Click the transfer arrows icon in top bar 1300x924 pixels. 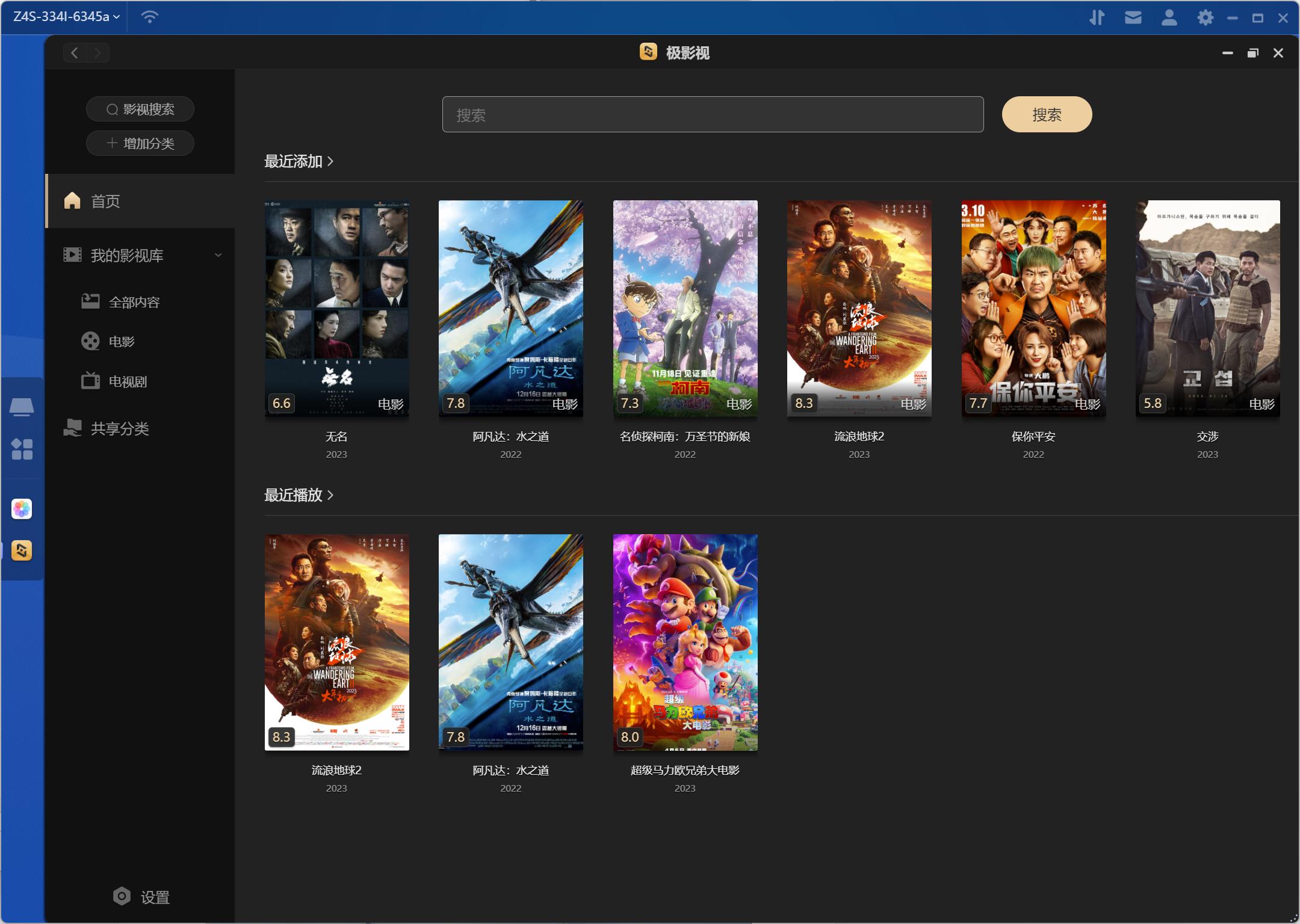click(1097, 17)
